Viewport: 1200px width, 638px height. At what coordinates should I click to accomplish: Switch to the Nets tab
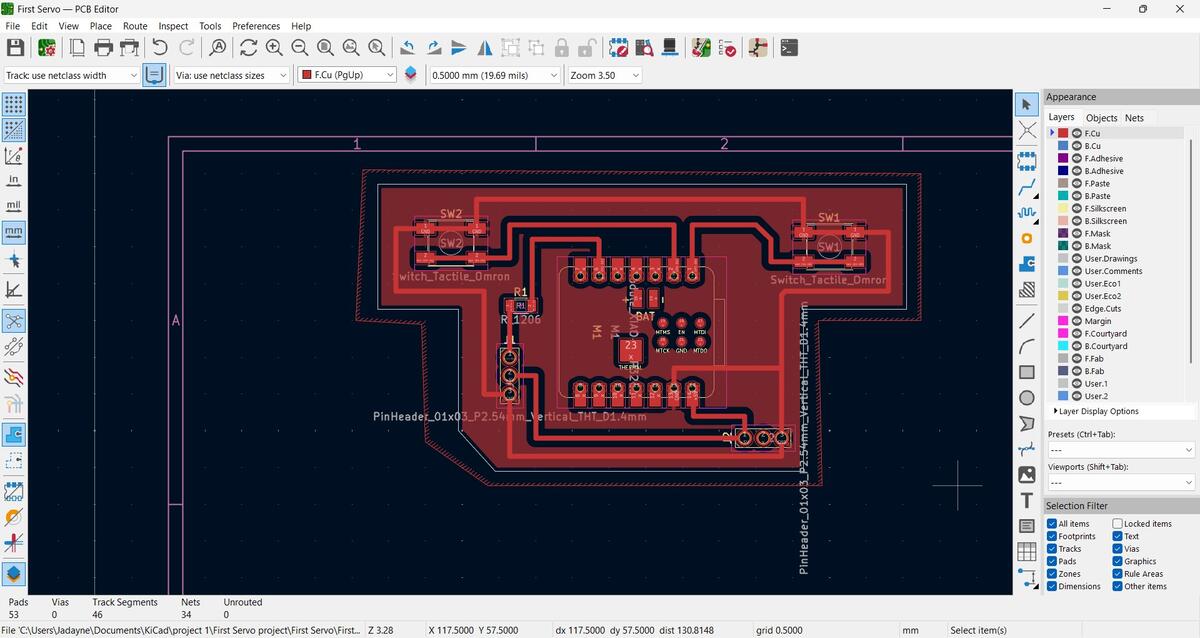[x=1134, y=118]
